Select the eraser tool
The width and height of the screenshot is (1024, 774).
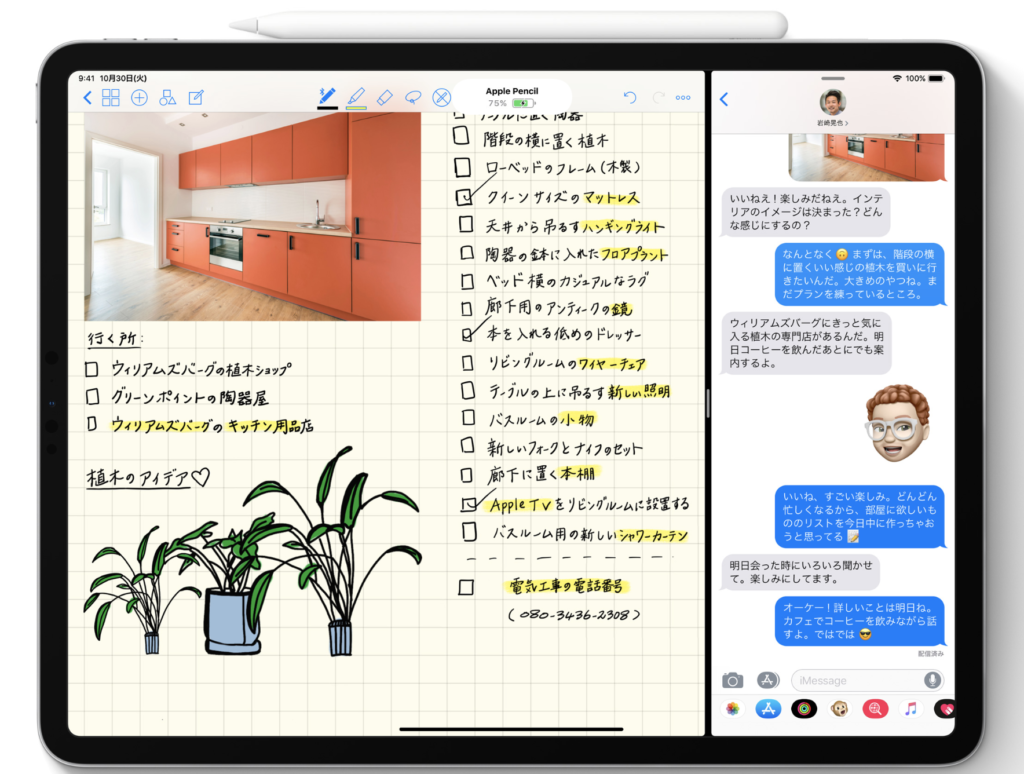point(385,97)
